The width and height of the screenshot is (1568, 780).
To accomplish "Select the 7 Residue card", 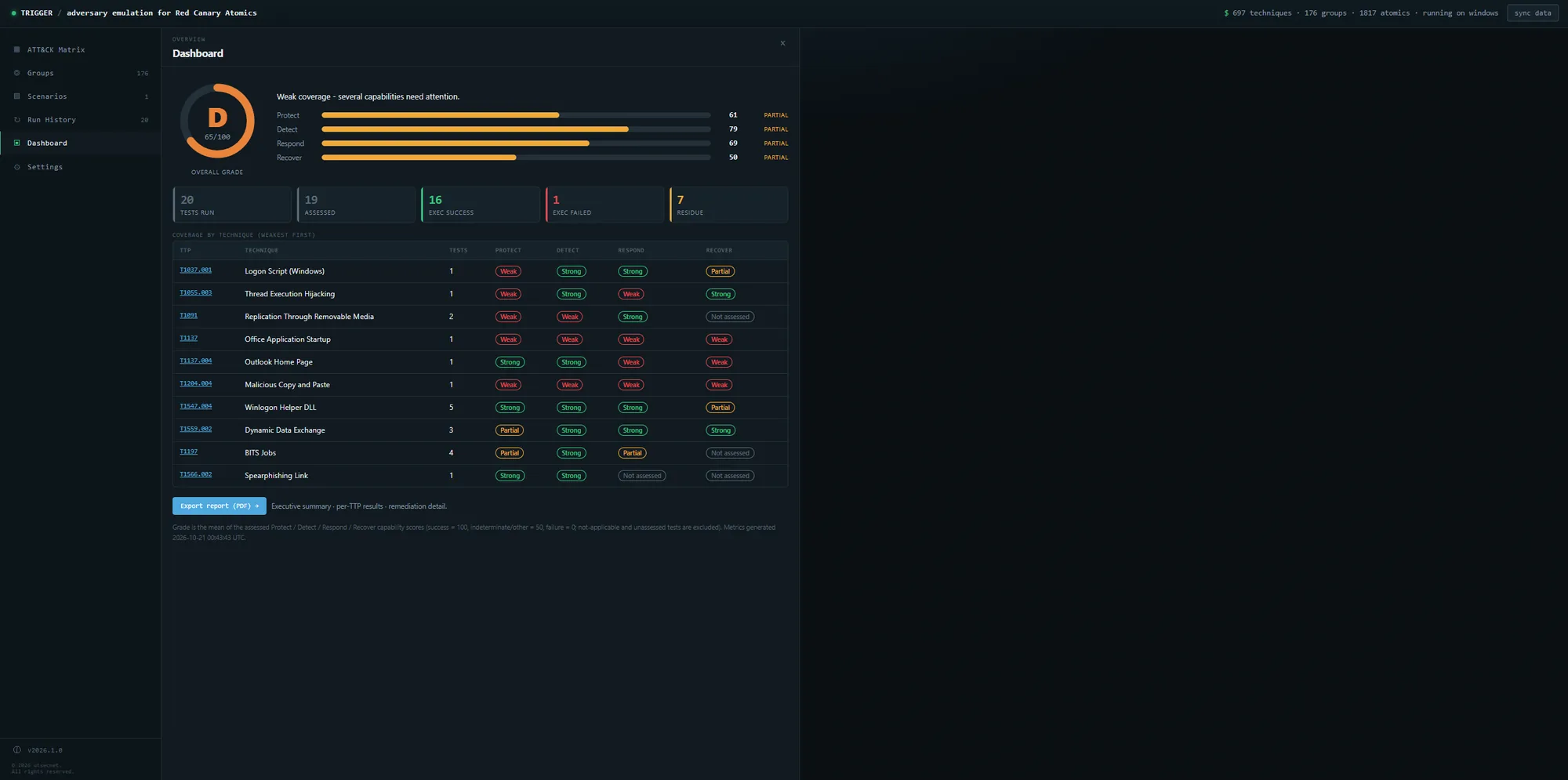I will pyautogui.click(x=728, y=205).
